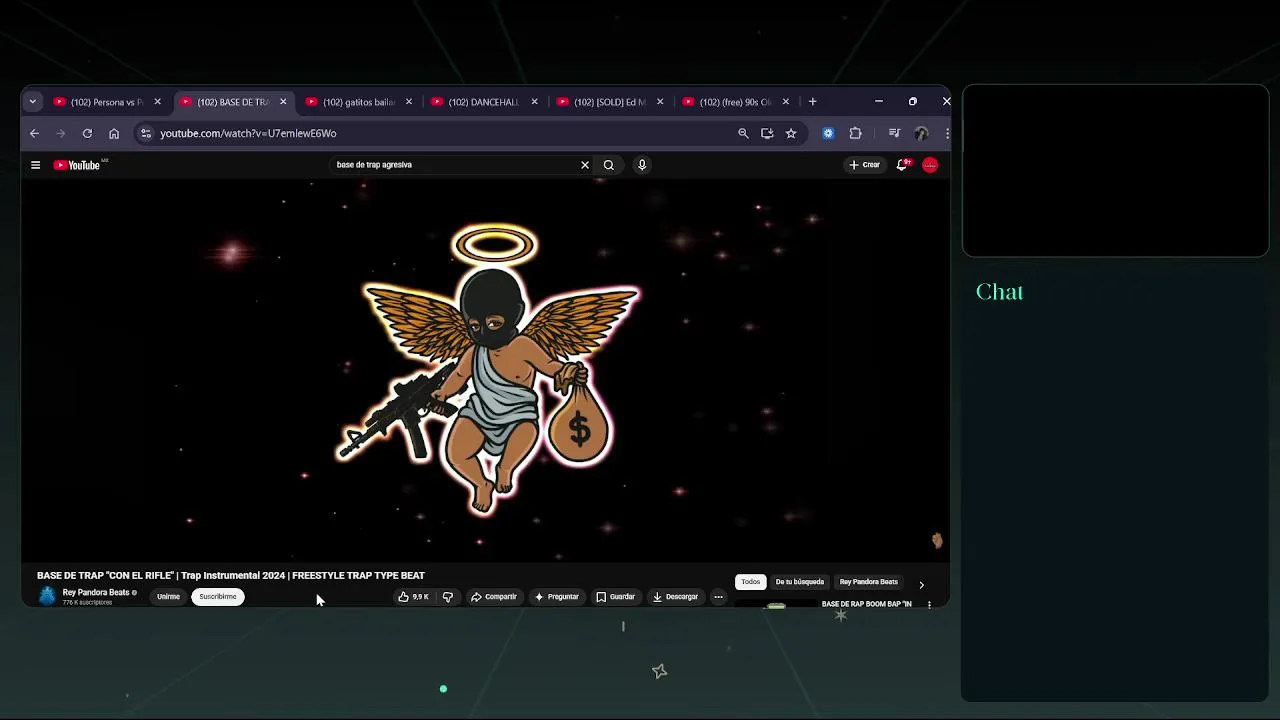Like the video showing 9,9 K
The height and width of the screenshot is (720, 1280).
(413, 597)
